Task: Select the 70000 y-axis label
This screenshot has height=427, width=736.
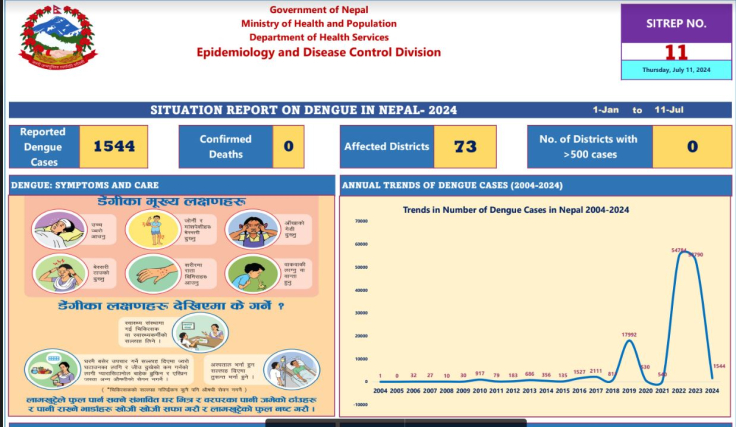Action: point(361,221)
